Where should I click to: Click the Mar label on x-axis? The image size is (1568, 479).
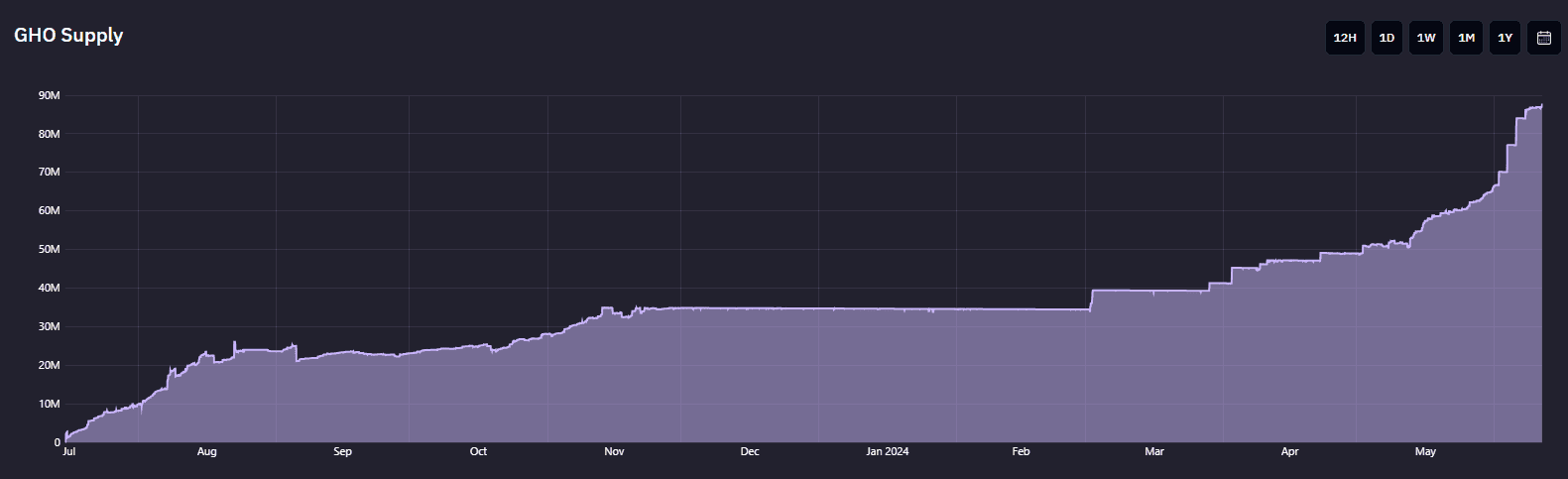click(1154, 451)
